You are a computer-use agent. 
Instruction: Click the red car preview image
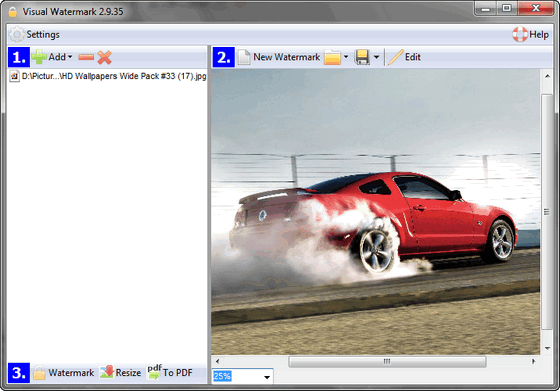[x=375, y=212]
